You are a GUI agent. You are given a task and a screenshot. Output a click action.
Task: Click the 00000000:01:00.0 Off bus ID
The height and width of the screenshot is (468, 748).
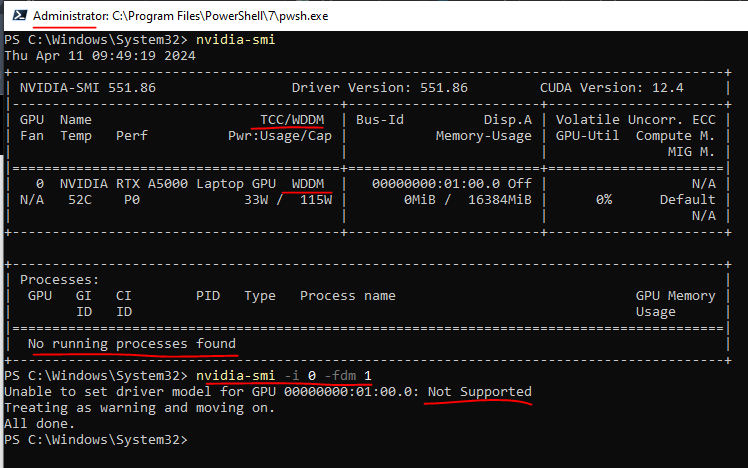[x=451, y=184]
